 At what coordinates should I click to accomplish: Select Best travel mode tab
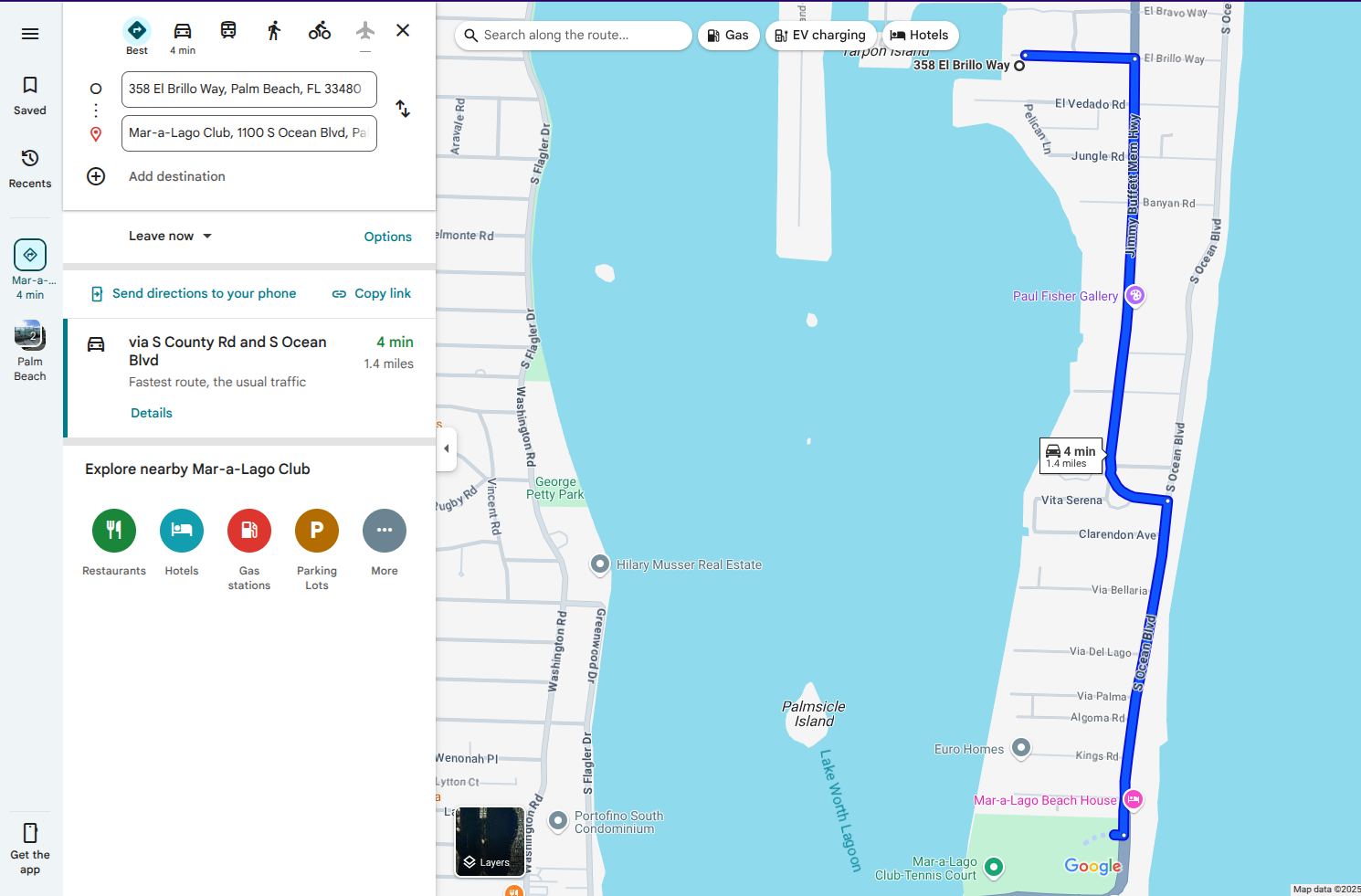tap(137, 37)
